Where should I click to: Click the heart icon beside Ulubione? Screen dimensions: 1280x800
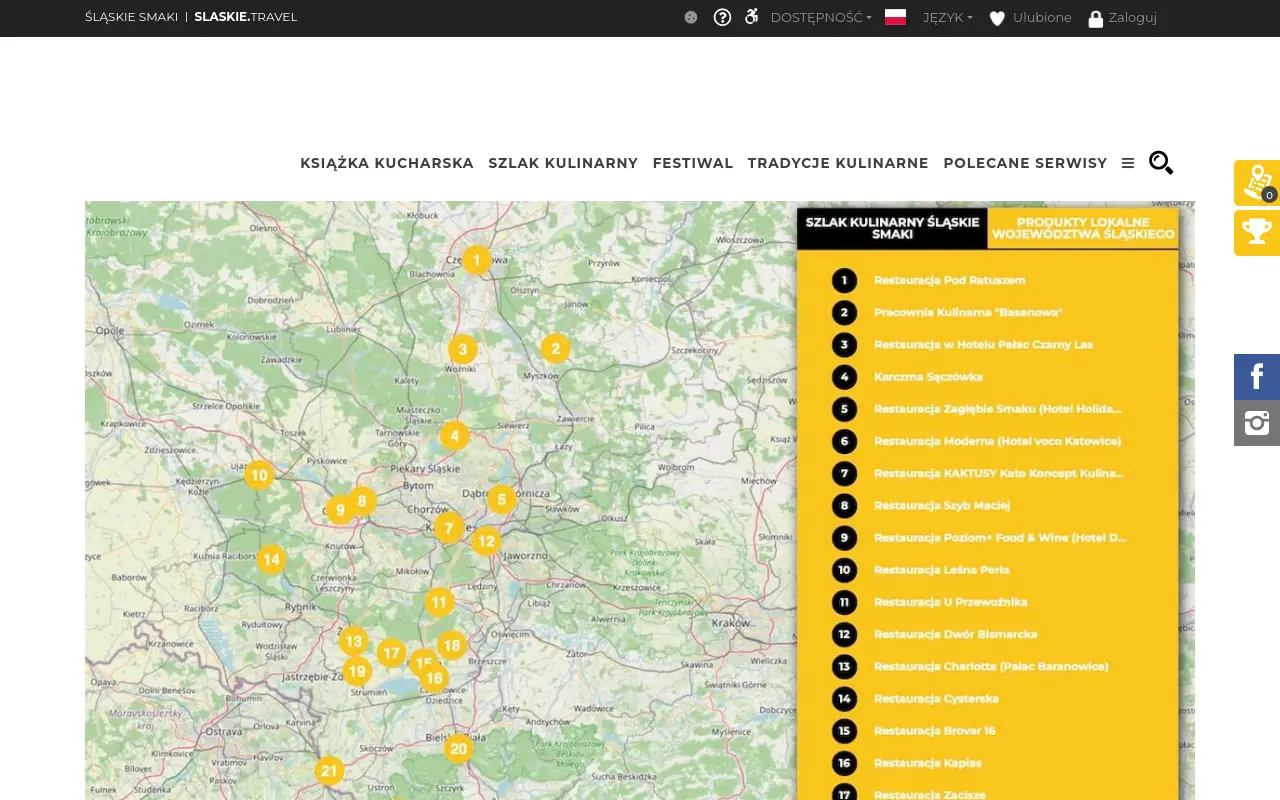click(997, 18)
